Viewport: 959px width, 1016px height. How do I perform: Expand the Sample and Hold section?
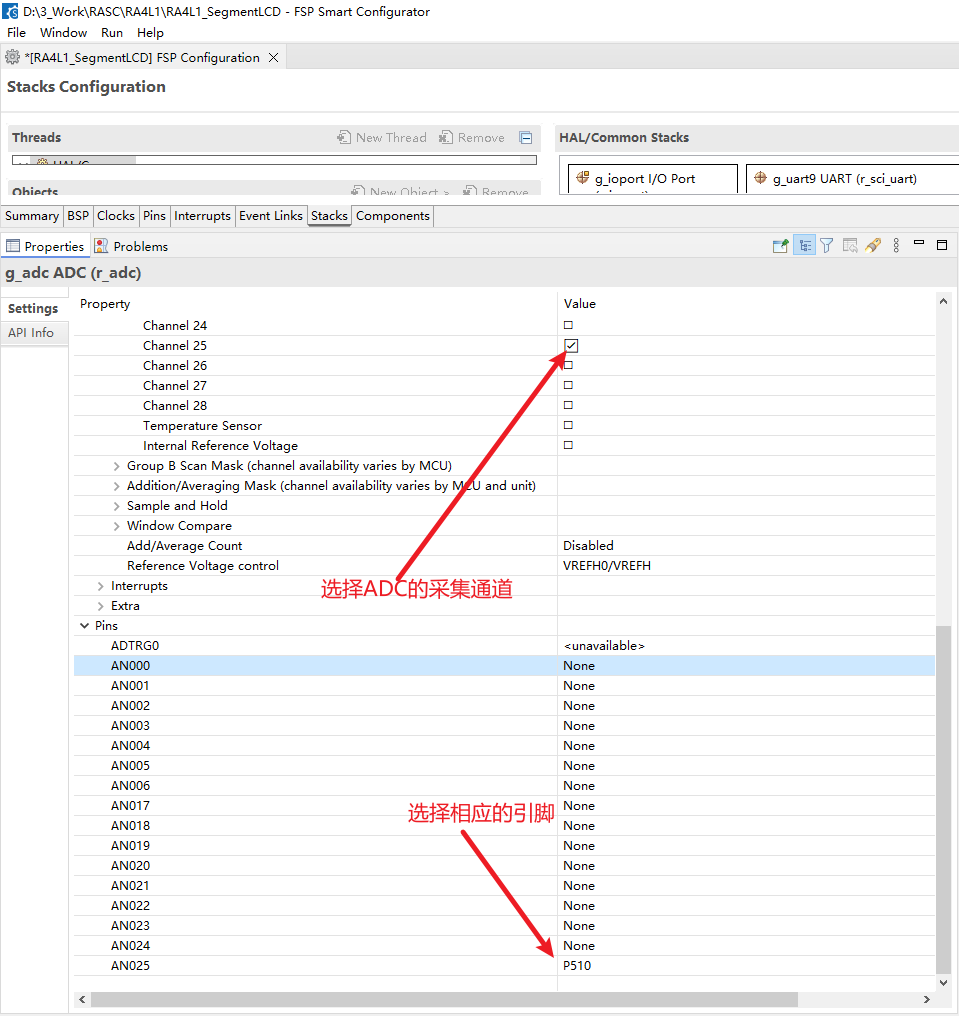[117, 506]
